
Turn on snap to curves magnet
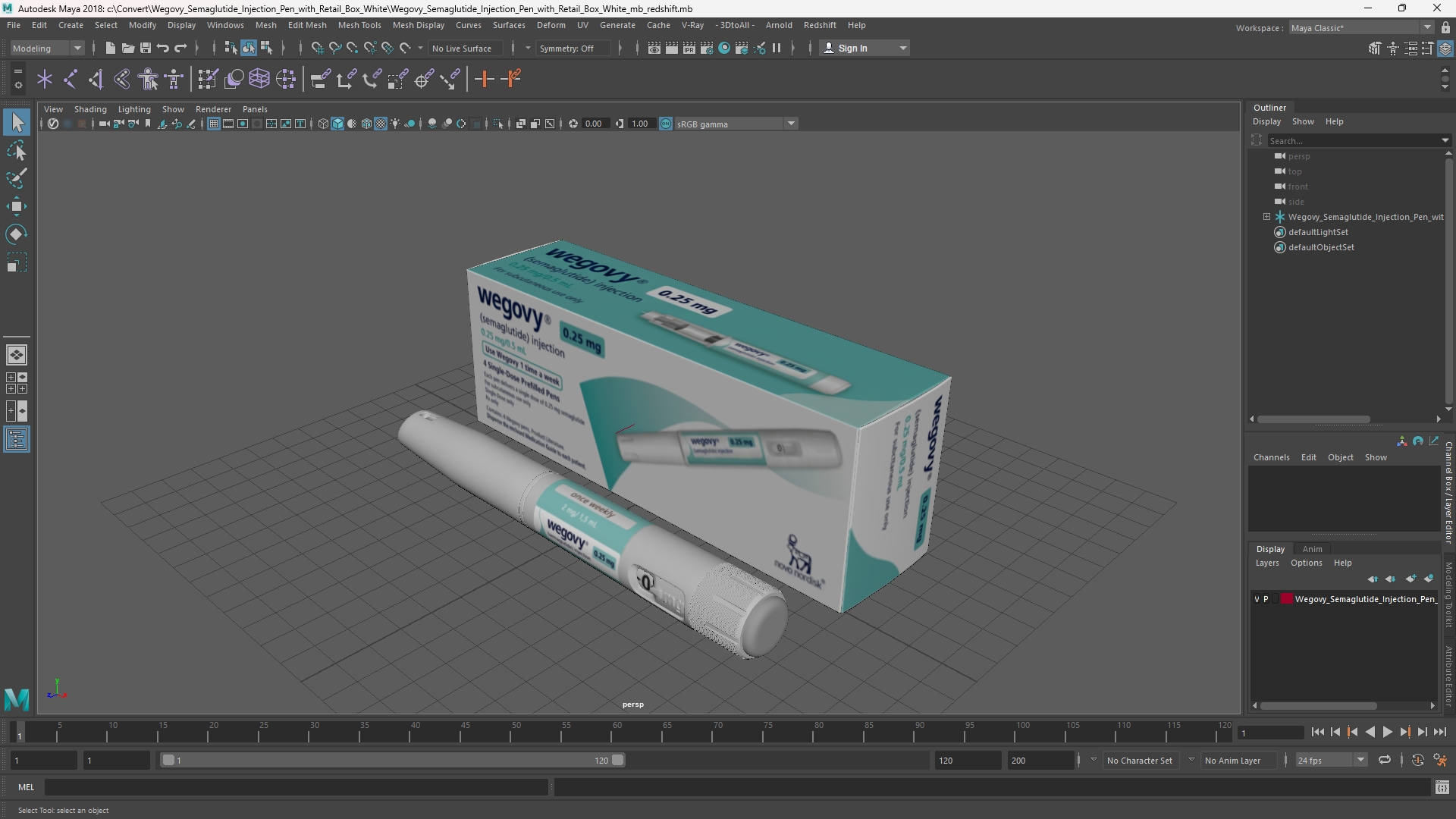pos(334,48)
